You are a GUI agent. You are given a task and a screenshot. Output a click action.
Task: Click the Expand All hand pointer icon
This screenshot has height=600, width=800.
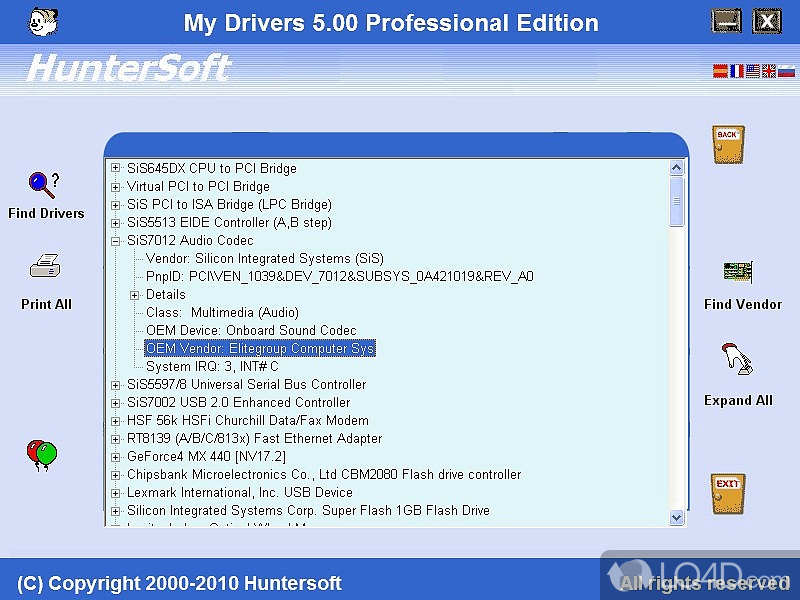(737, 359)
